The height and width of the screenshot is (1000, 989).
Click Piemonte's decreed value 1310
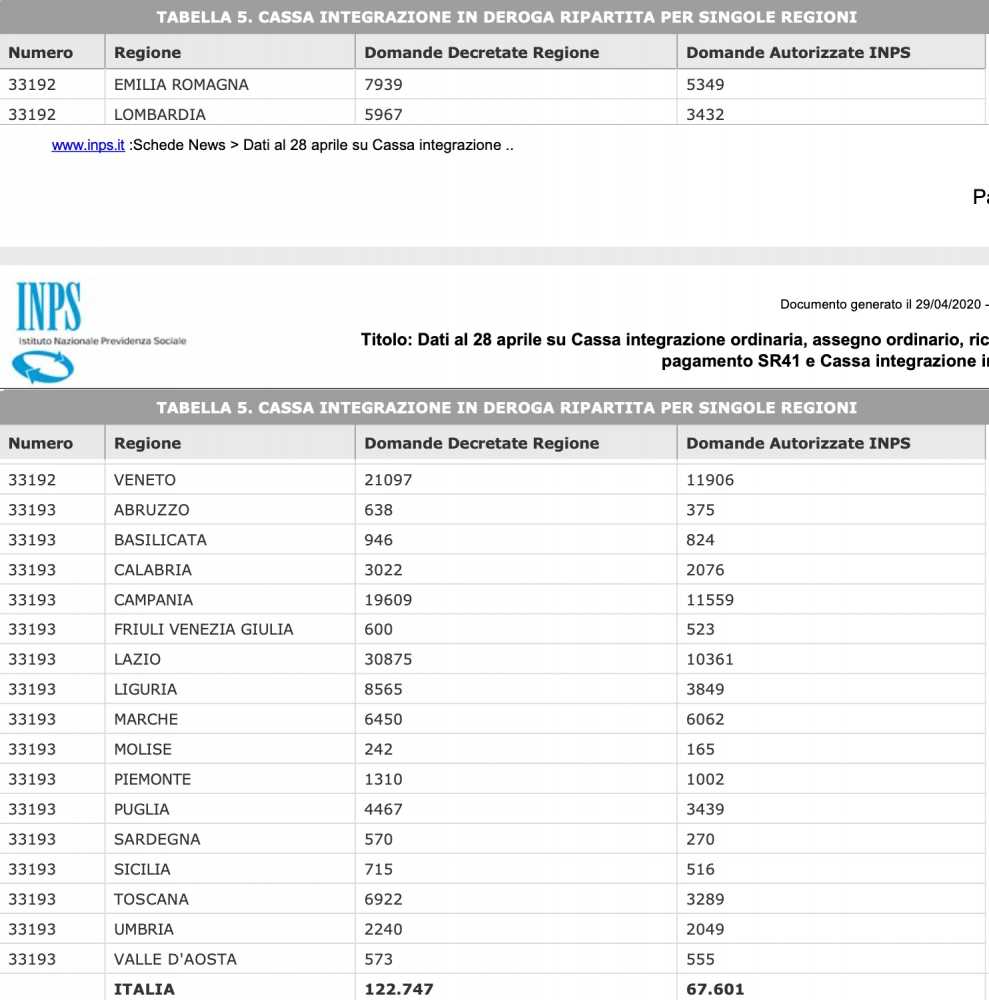(x=383, y=779)
